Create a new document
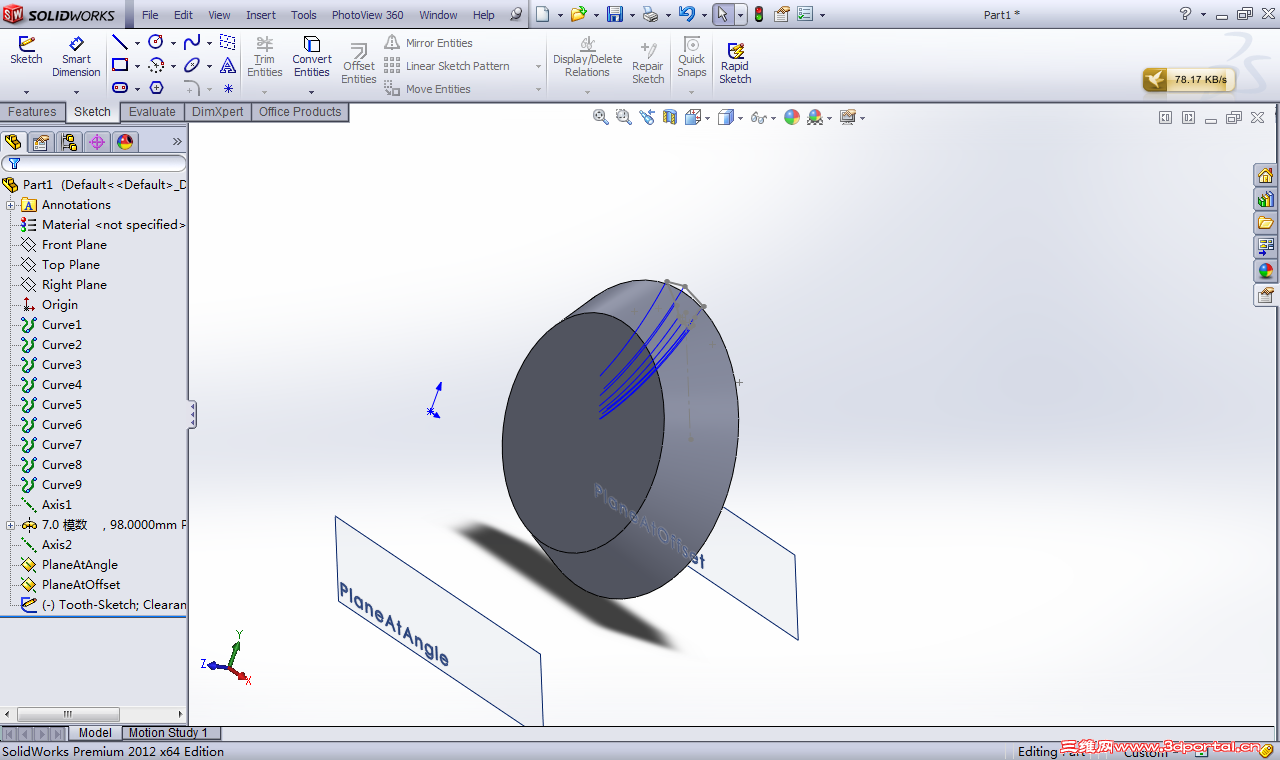 click(x=542, y=14)
